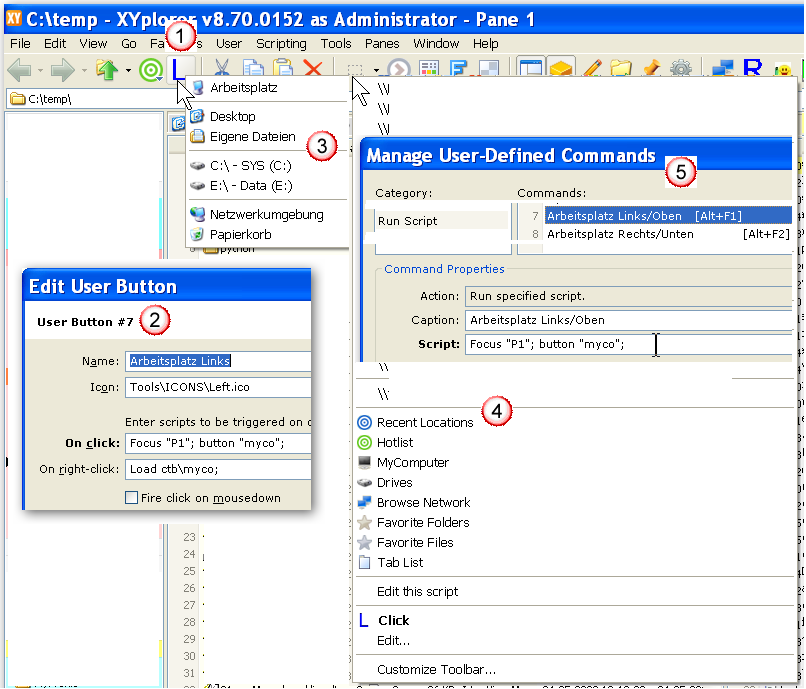The width and height of the screenshot is (806, 689).
Task: Open dropdown arrow beside Forward button
Action: click(84, 70)
